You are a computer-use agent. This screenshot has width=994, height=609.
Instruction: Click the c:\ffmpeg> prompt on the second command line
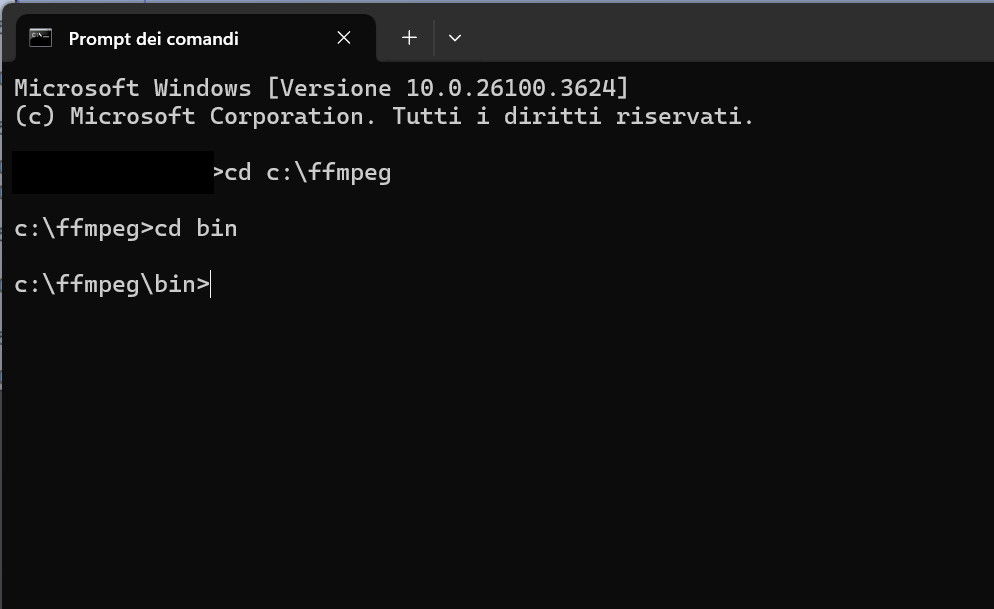[84, 228]
